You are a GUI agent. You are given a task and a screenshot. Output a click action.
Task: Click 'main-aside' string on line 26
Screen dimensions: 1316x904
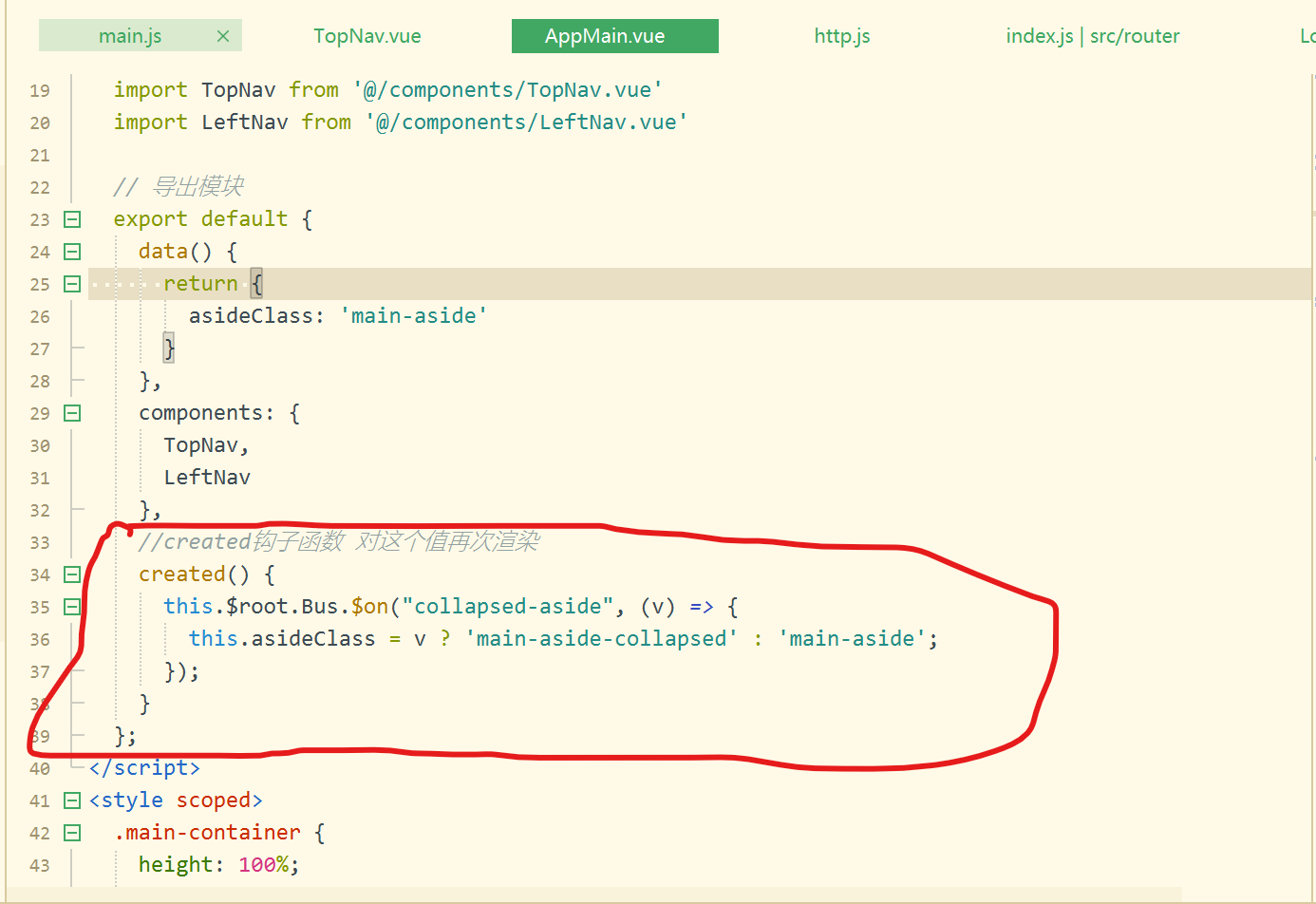414,316
